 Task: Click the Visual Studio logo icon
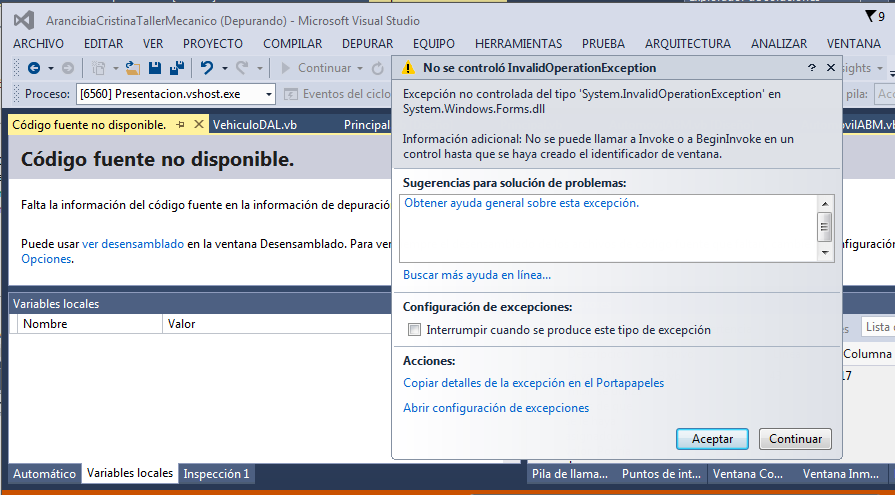coord(24,21)
